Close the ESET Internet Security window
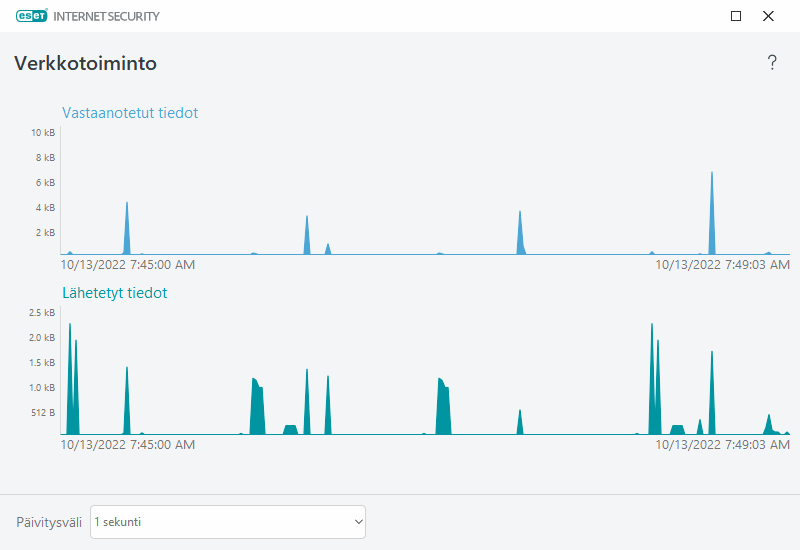The width and height of the screenshot is (800, 550). (x=768, y=16)
